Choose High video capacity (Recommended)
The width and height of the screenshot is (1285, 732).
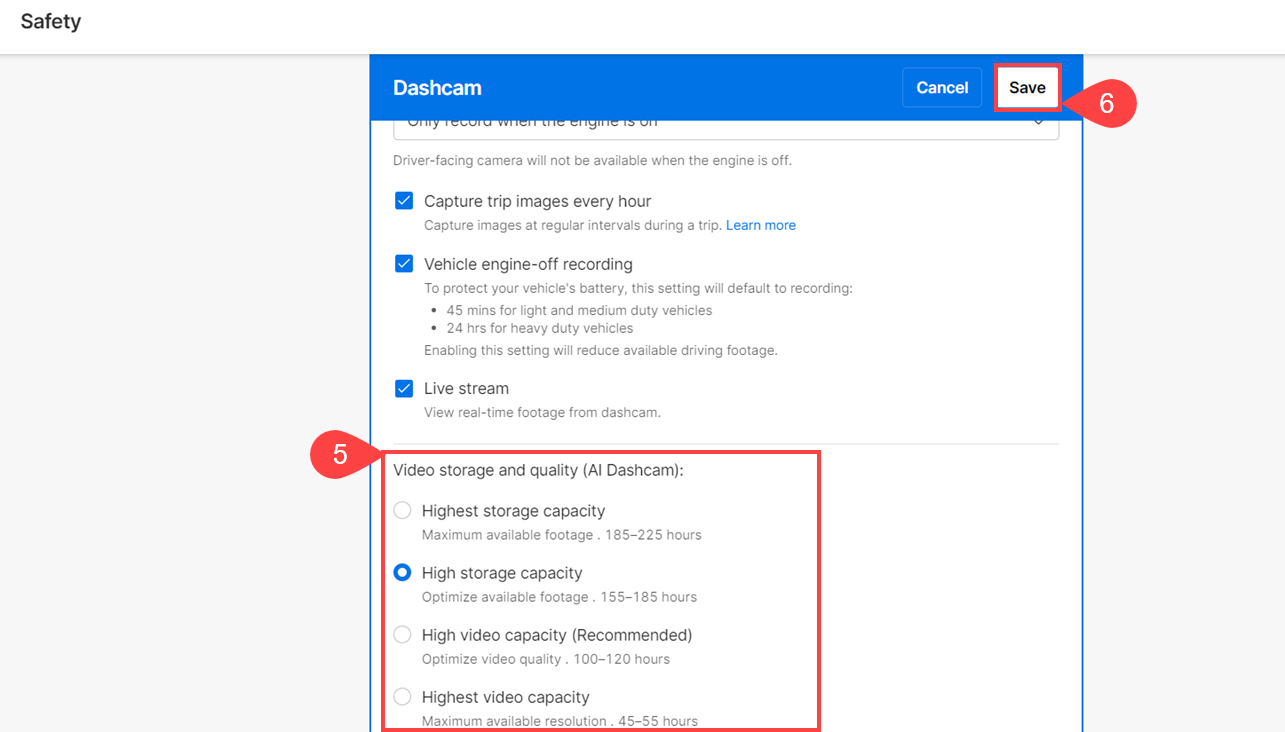click(402, 635)
